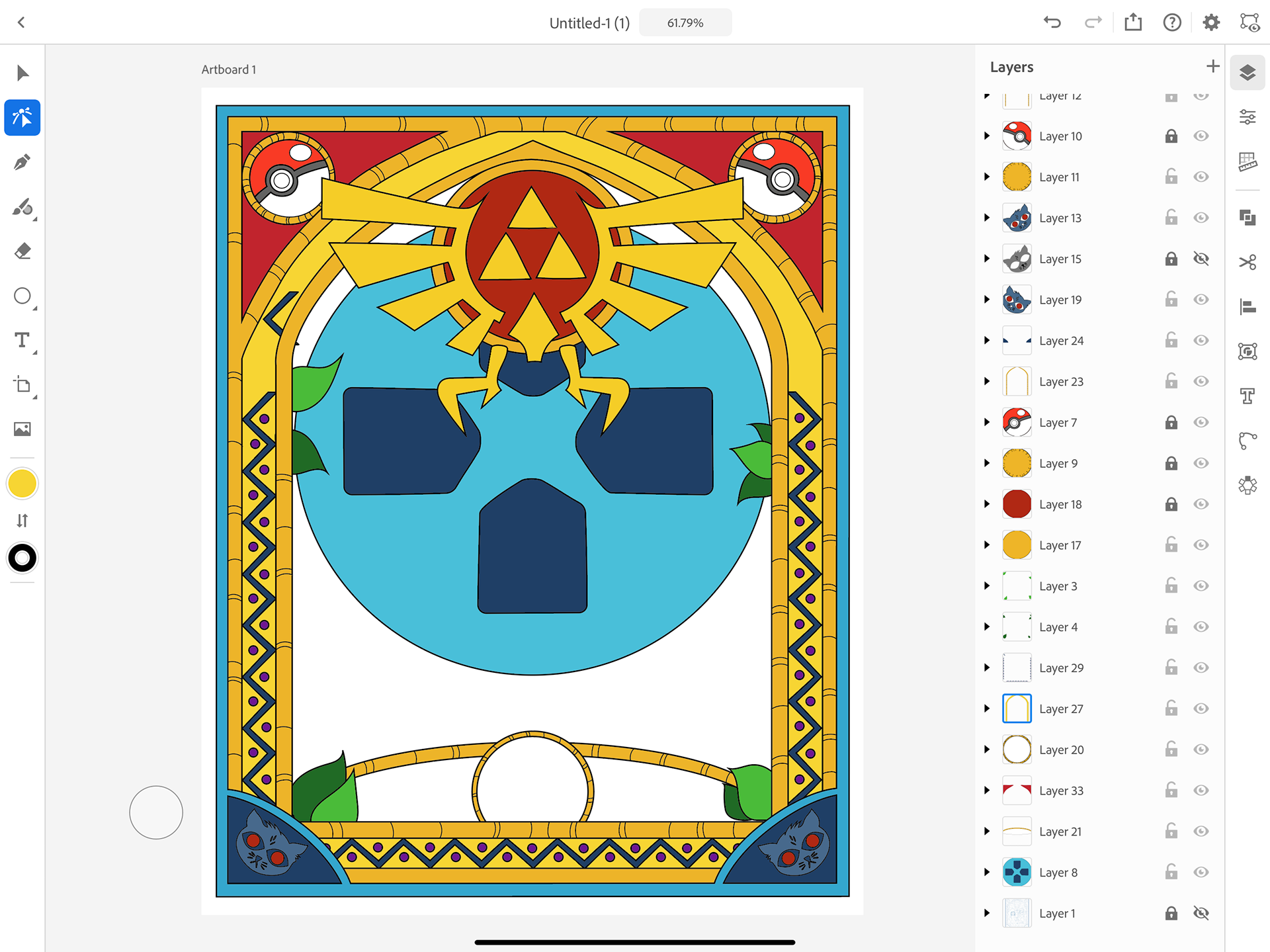Click Layer 18 red thumbnail
This screenshot has height=952, width=1270.
tap(1017, 504)
